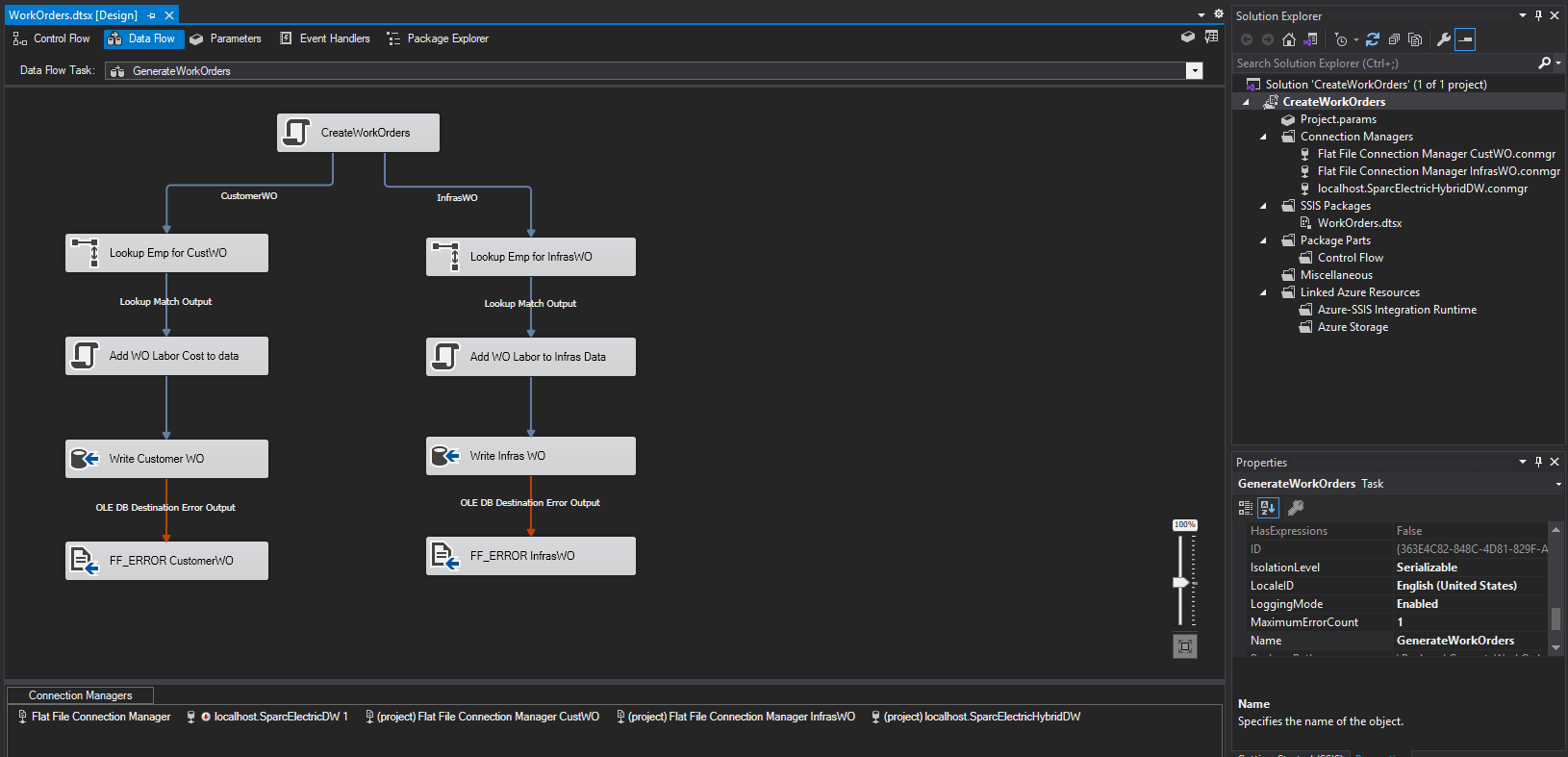Viewport: 1568px width, 757px height.
Task: Select the CreateWorkOrders source component
Action: [x=358, y=133]
